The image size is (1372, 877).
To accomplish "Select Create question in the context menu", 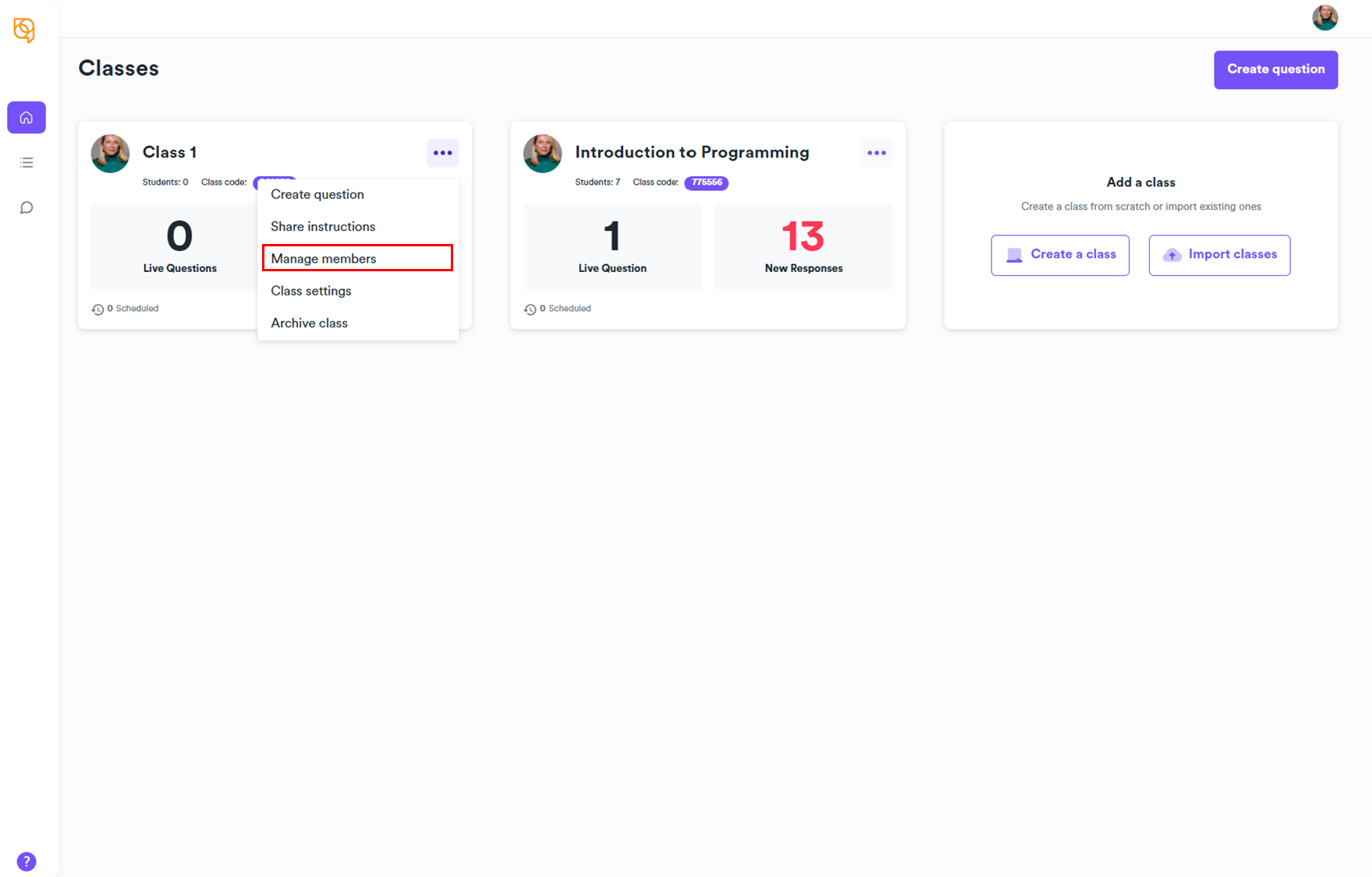I will (317, 194).
